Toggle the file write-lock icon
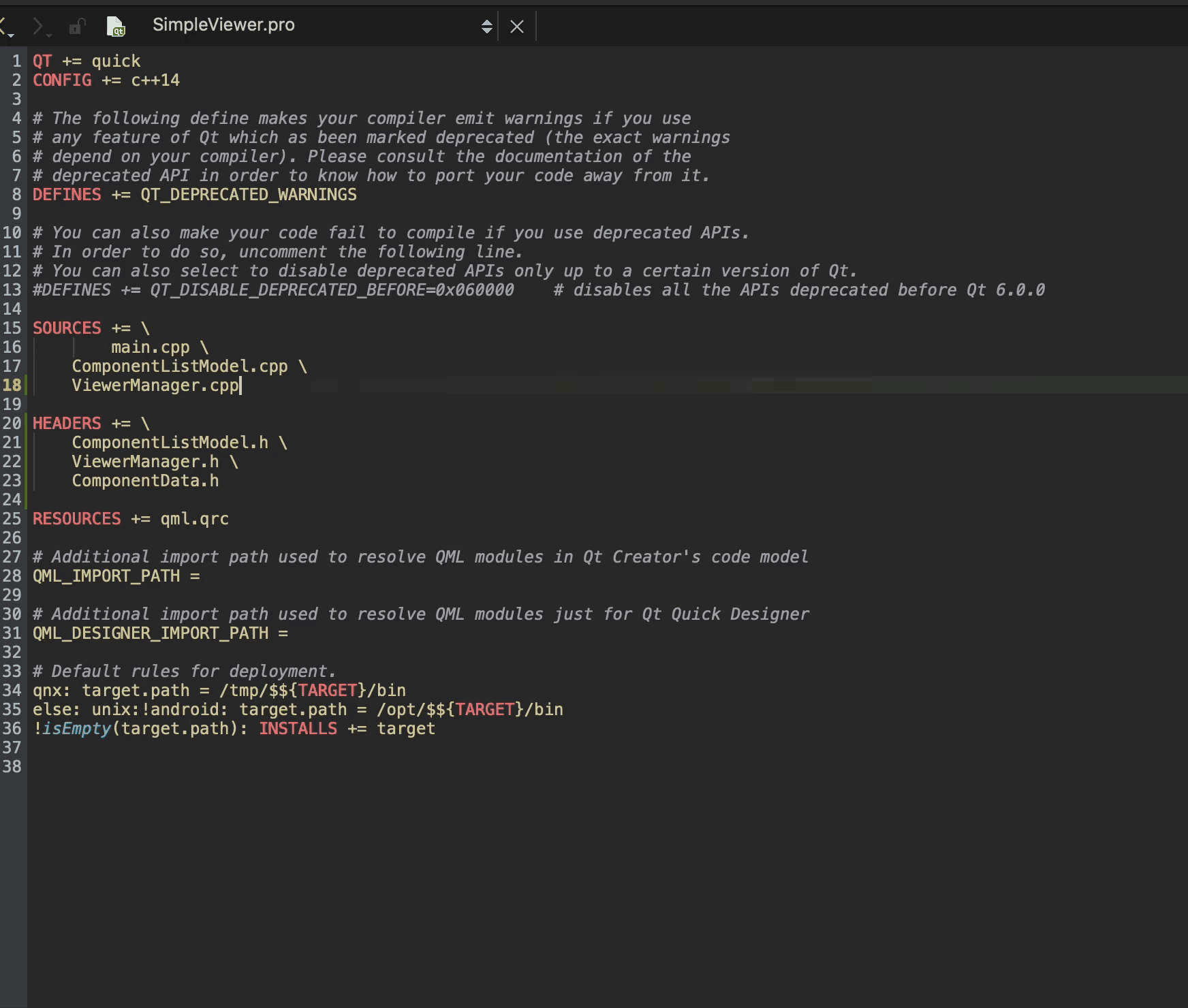 coord(76,27)
